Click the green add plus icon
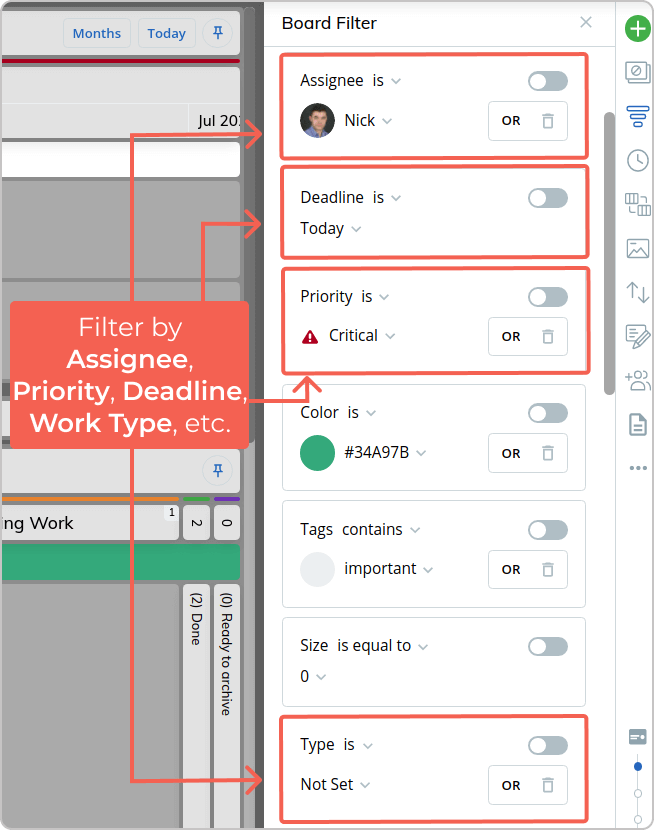654x830 pixels. pyautogui.click(x=638, y=29)
